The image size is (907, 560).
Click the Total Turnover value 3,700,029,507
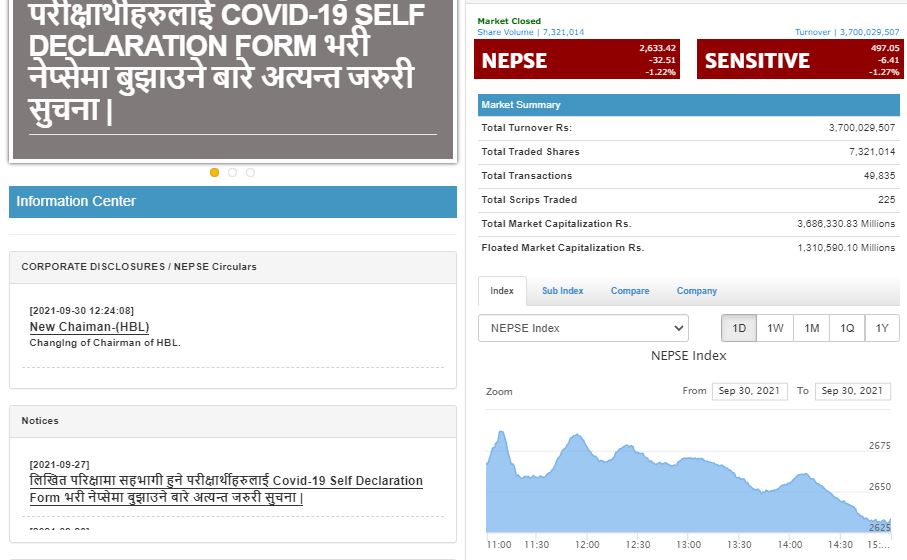862,127
